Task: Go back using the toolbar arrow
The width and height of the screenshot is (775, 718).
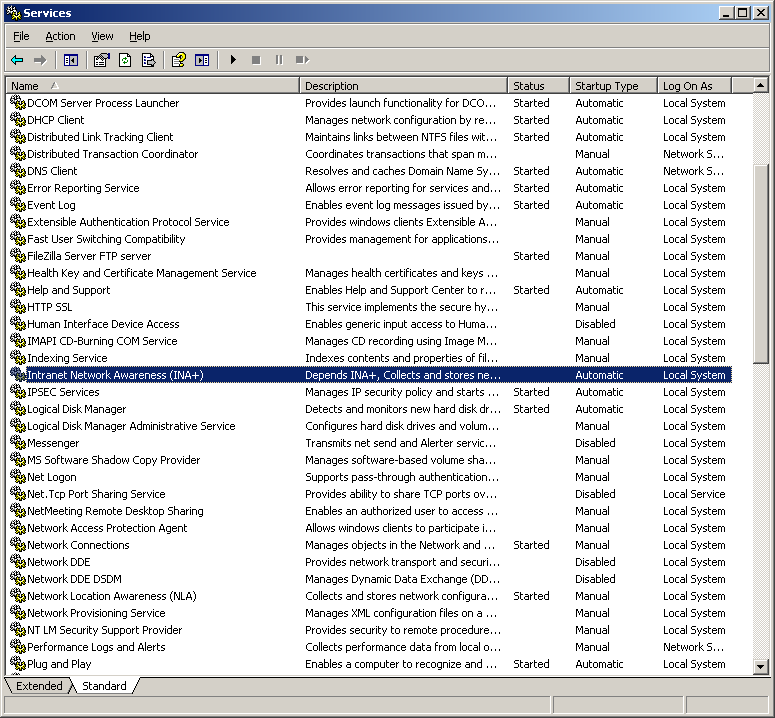Action: click(17, 60)
